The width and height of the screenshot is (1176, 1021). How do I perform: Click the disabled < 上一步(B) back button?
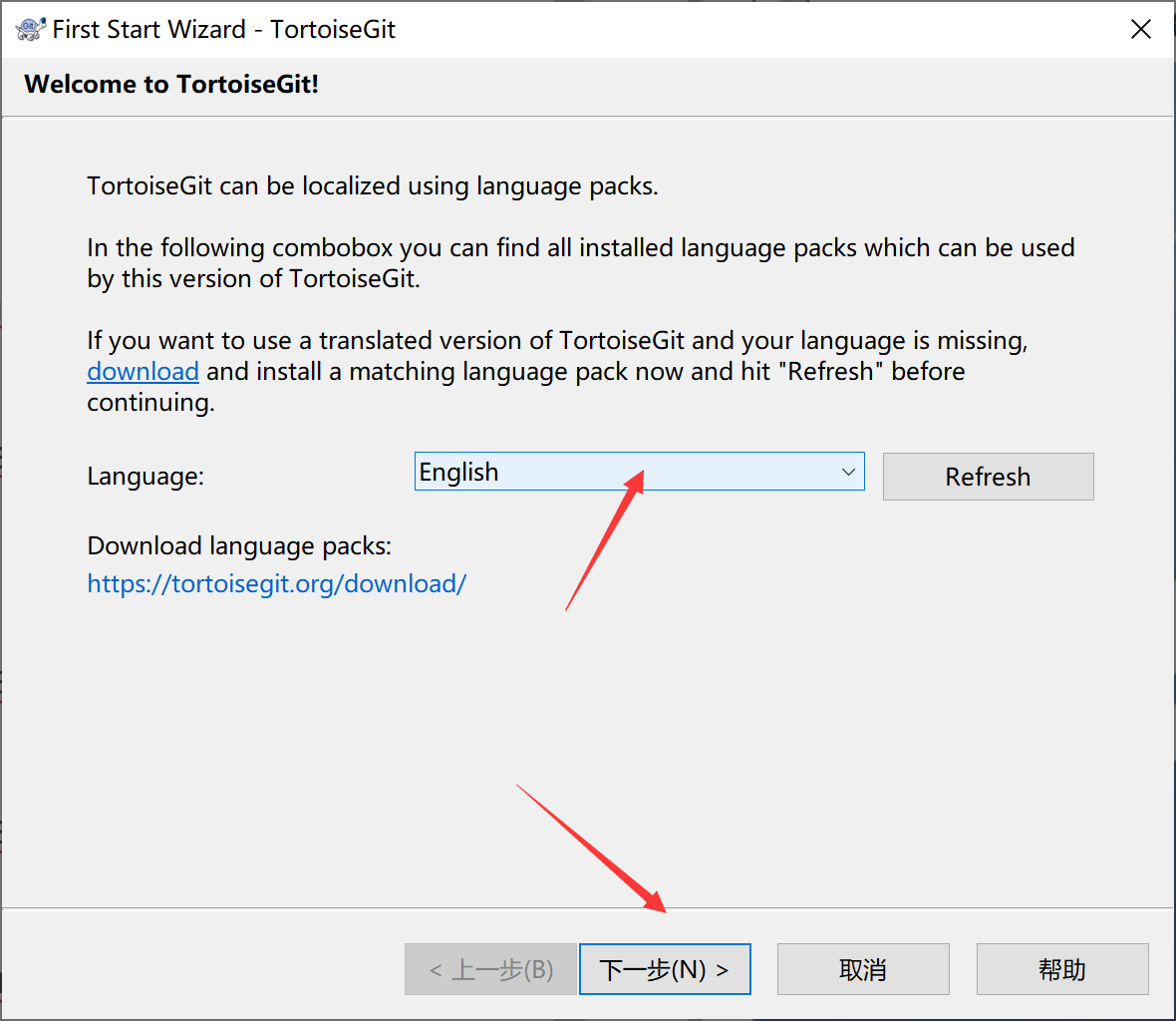pyautogui.click(x=490, y=969)
